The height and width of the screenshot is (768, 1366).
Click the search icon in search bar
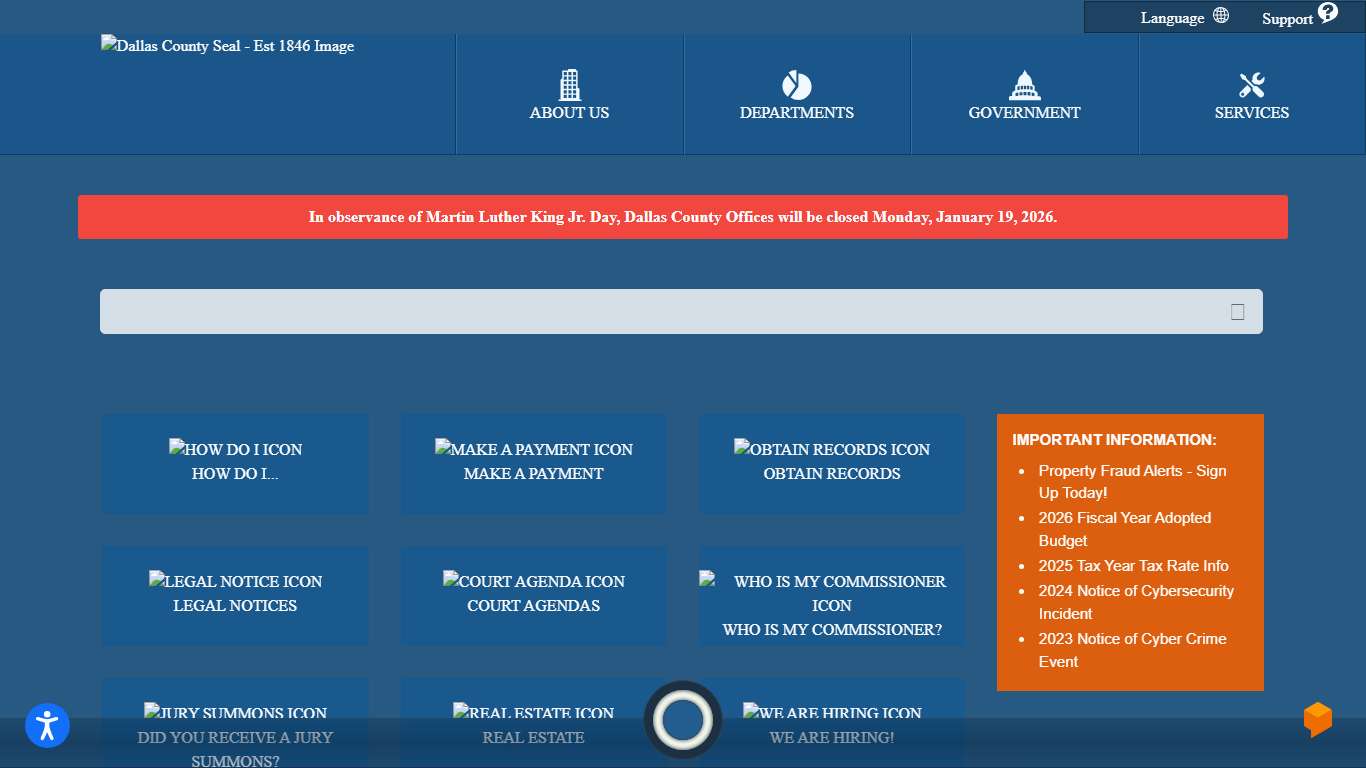(1237, 312)
